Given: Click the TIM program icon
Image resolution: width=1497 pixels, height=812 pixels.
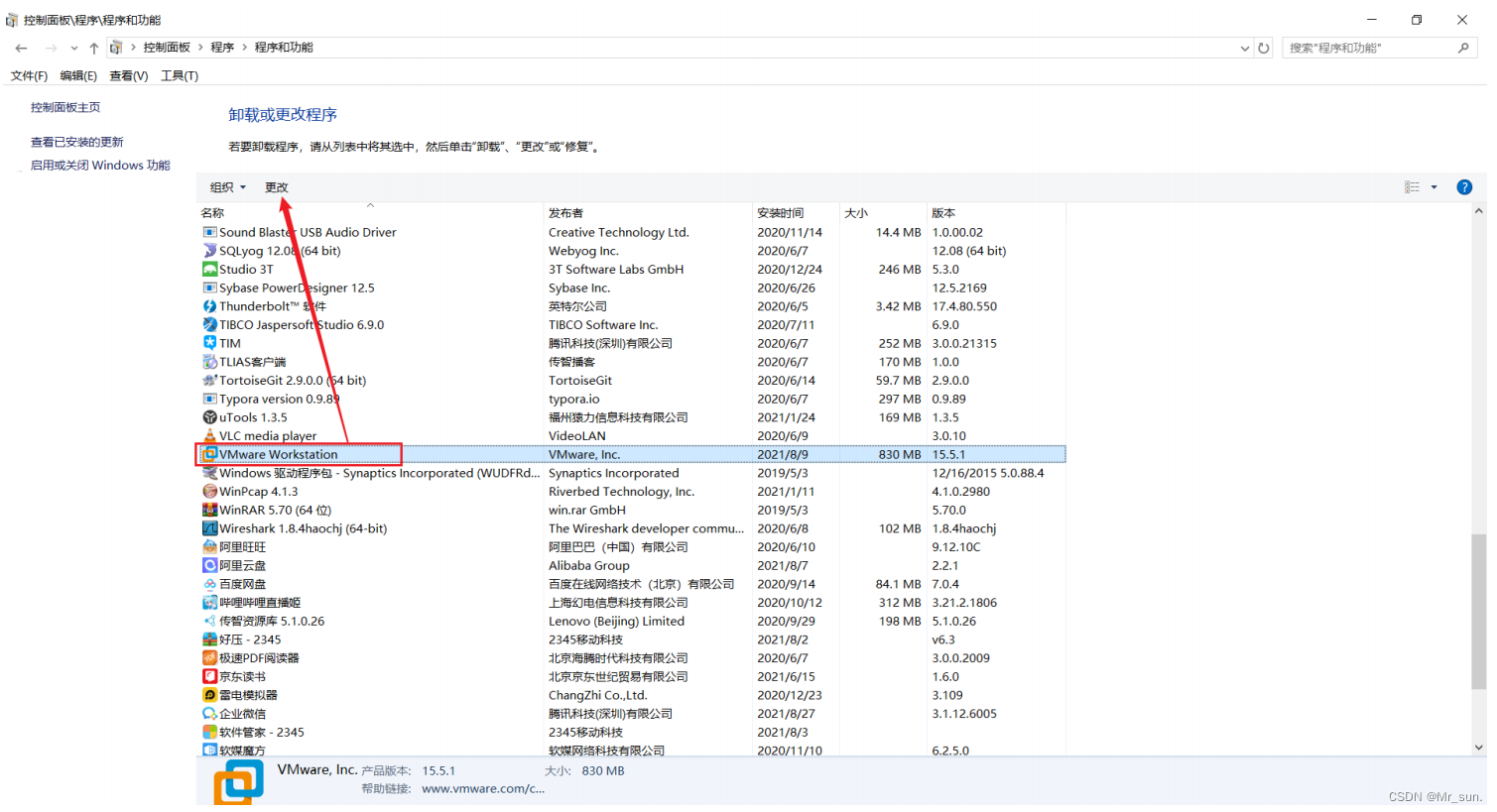Looking at the screenshot, I should [x=209, y=343].
